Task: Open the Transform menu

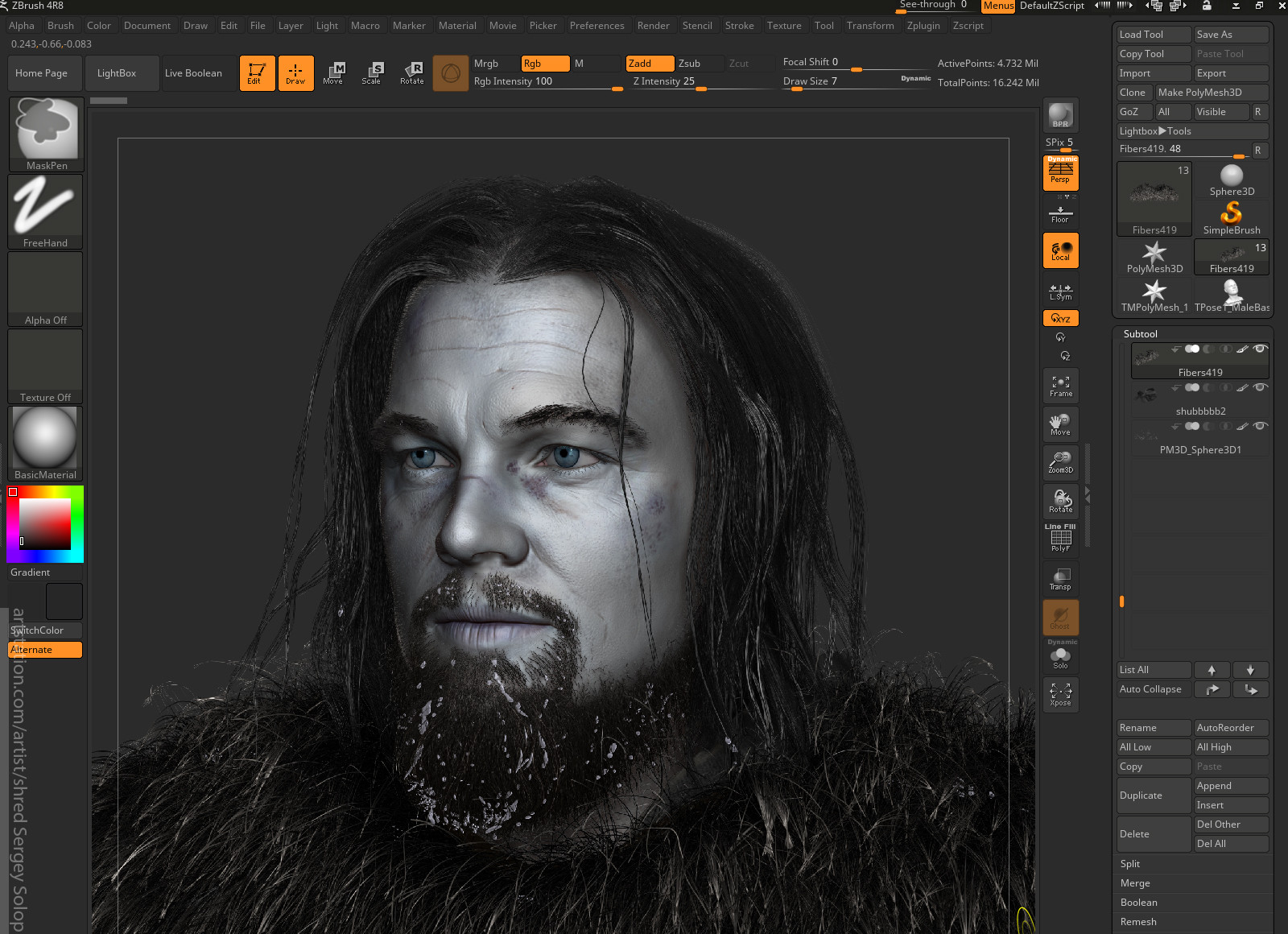Action: click(870, 26)
